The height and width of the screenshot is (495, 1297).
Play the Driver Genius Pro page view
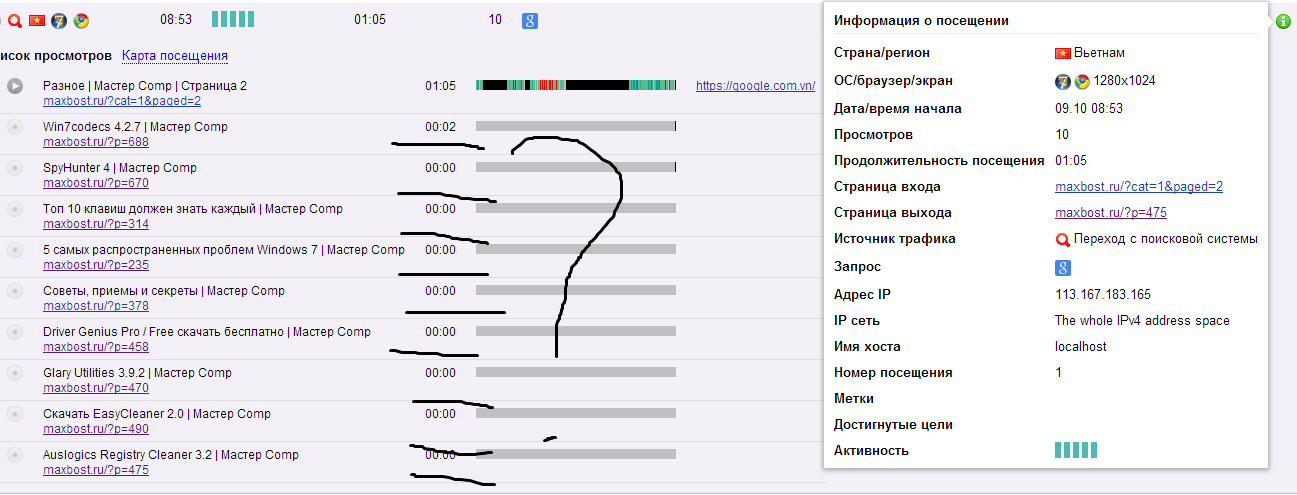15,332
